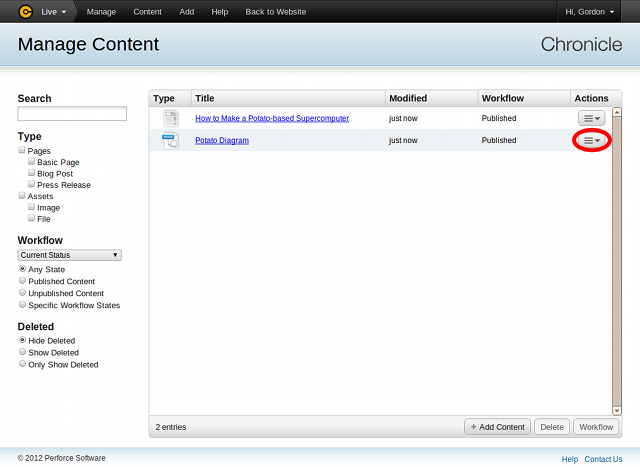Select Published Content radio option
The width and height of the screenshot is (640, 467).
point(22,282)
